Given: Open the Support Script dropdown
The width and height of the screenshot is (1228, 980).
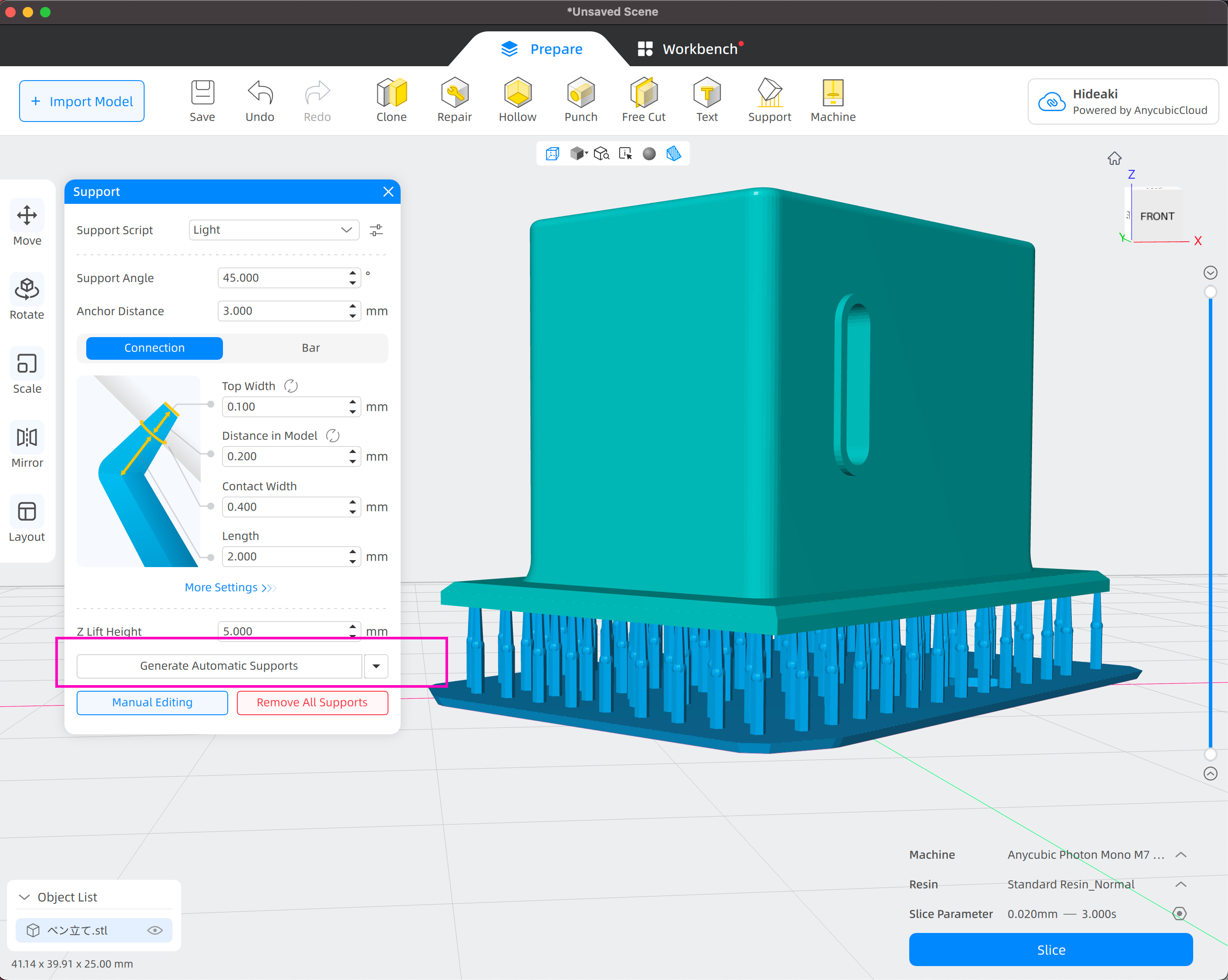Looking at the screenshot, I should click(x=273, y=230).
